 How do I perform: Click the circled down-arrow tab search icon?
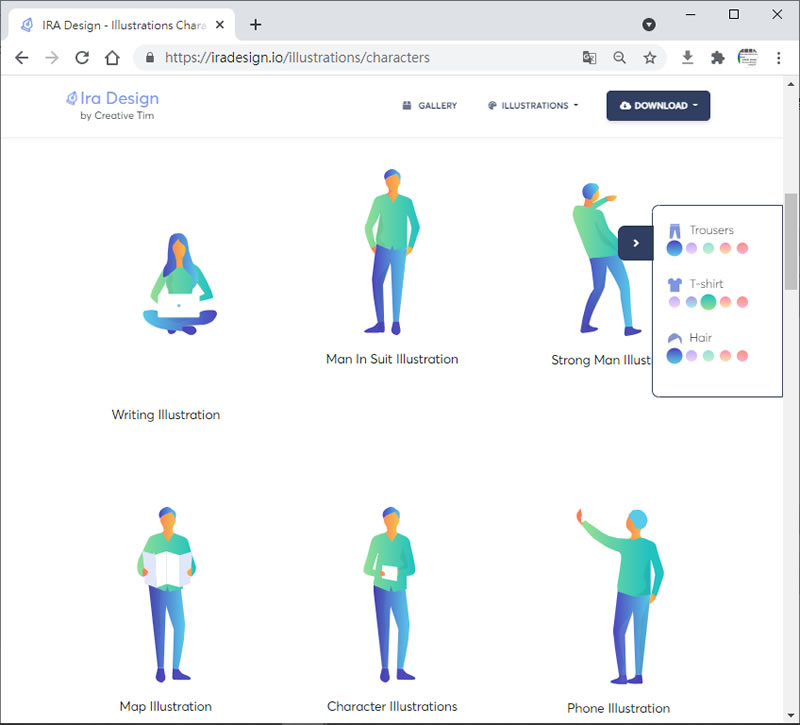pyautogui.click(x=649, y=24)
